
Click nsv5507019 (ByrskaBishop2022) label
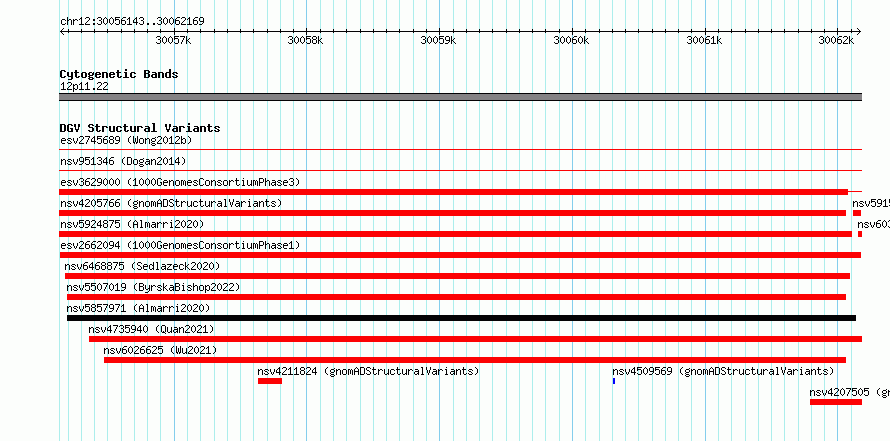tap(153, 287)
